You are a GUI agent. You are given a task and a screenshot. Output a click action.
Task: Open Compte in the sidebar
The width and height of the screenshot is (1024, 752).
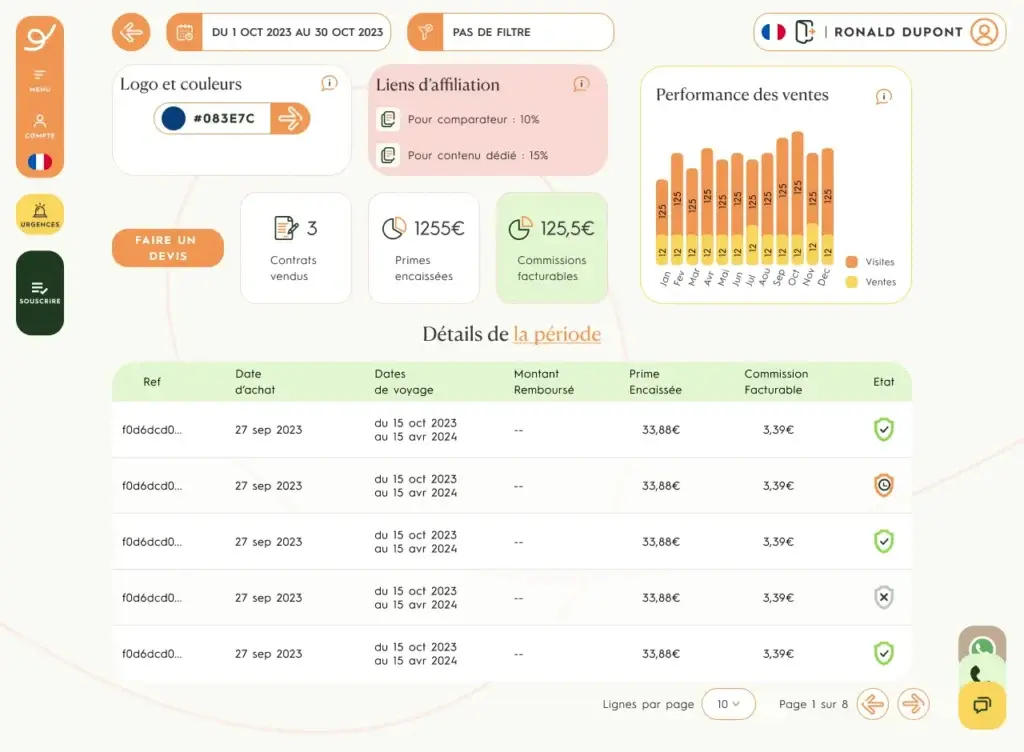(x=40, y=125)
